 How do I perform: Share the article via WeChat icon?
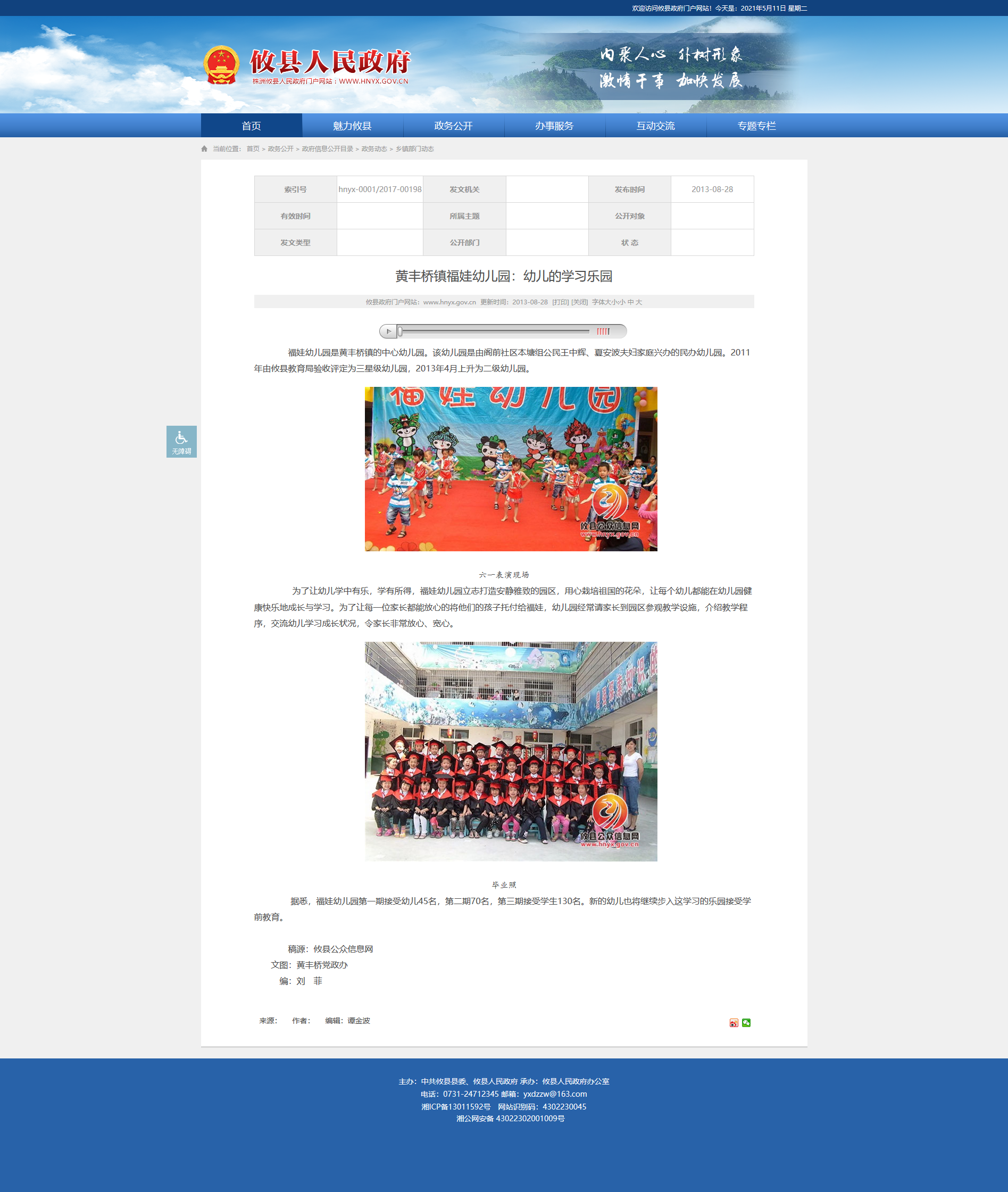[x=746, y=1023]
